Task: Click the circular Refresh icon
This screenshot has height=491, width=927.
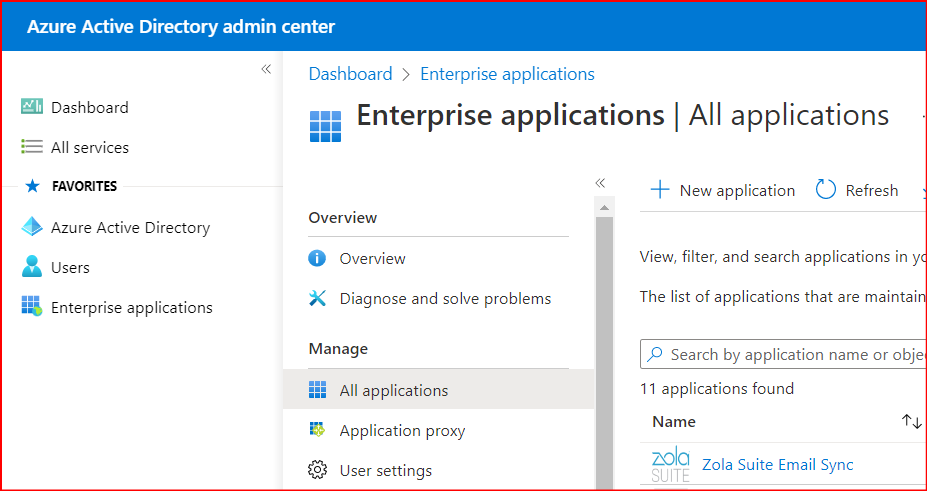Action: click(825, 190)
